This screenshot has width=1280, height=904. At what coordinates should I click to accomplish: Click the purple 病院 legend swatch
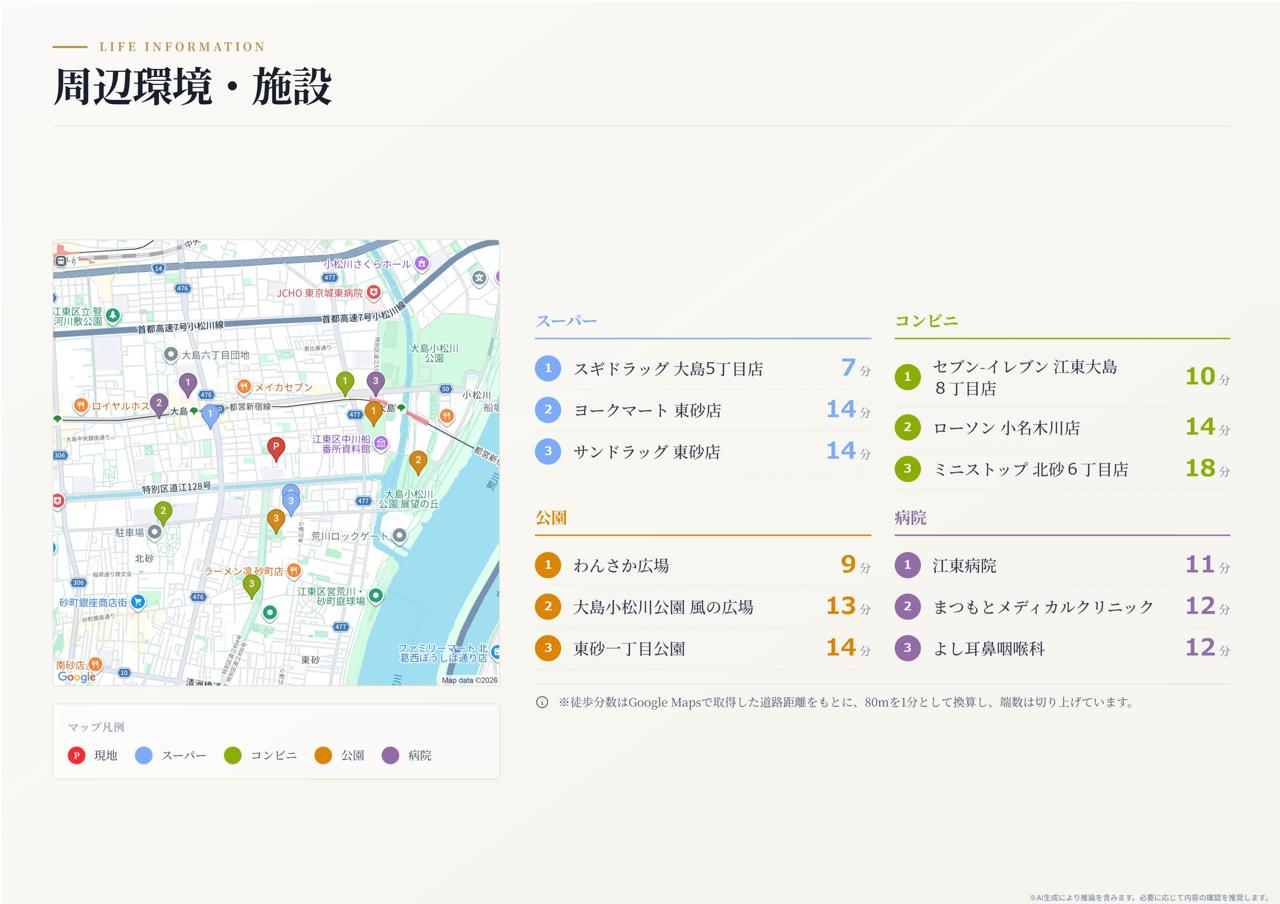(x=390, y=755)
